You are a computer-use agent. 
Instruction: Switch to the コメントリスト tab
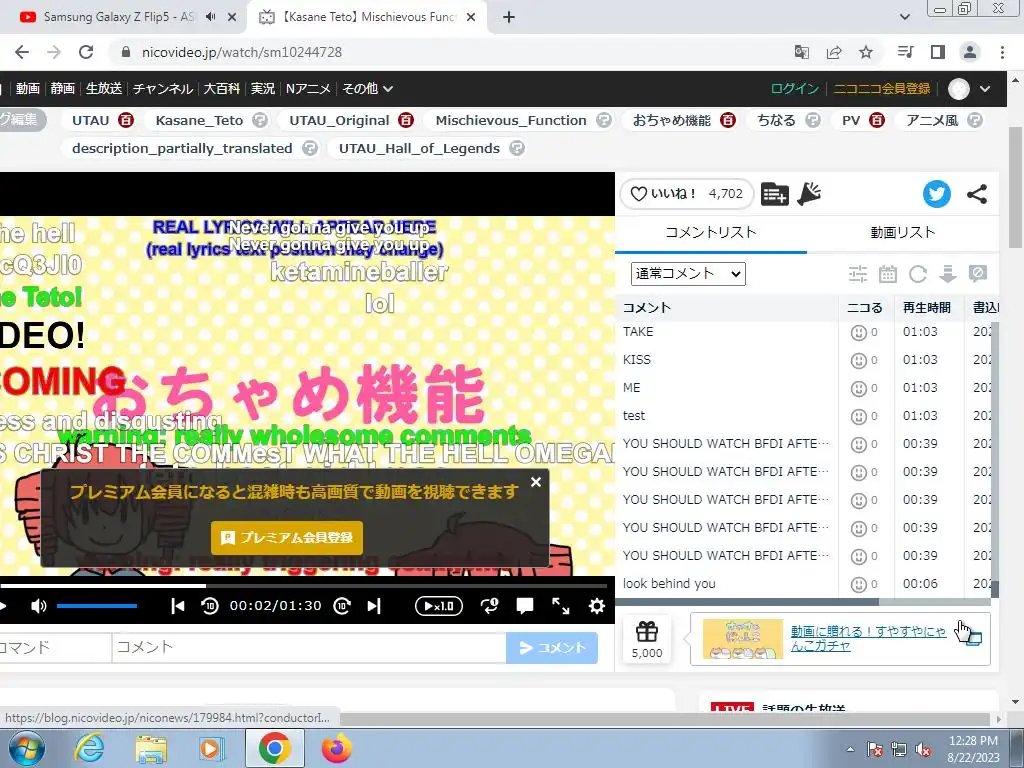(711, 232)
